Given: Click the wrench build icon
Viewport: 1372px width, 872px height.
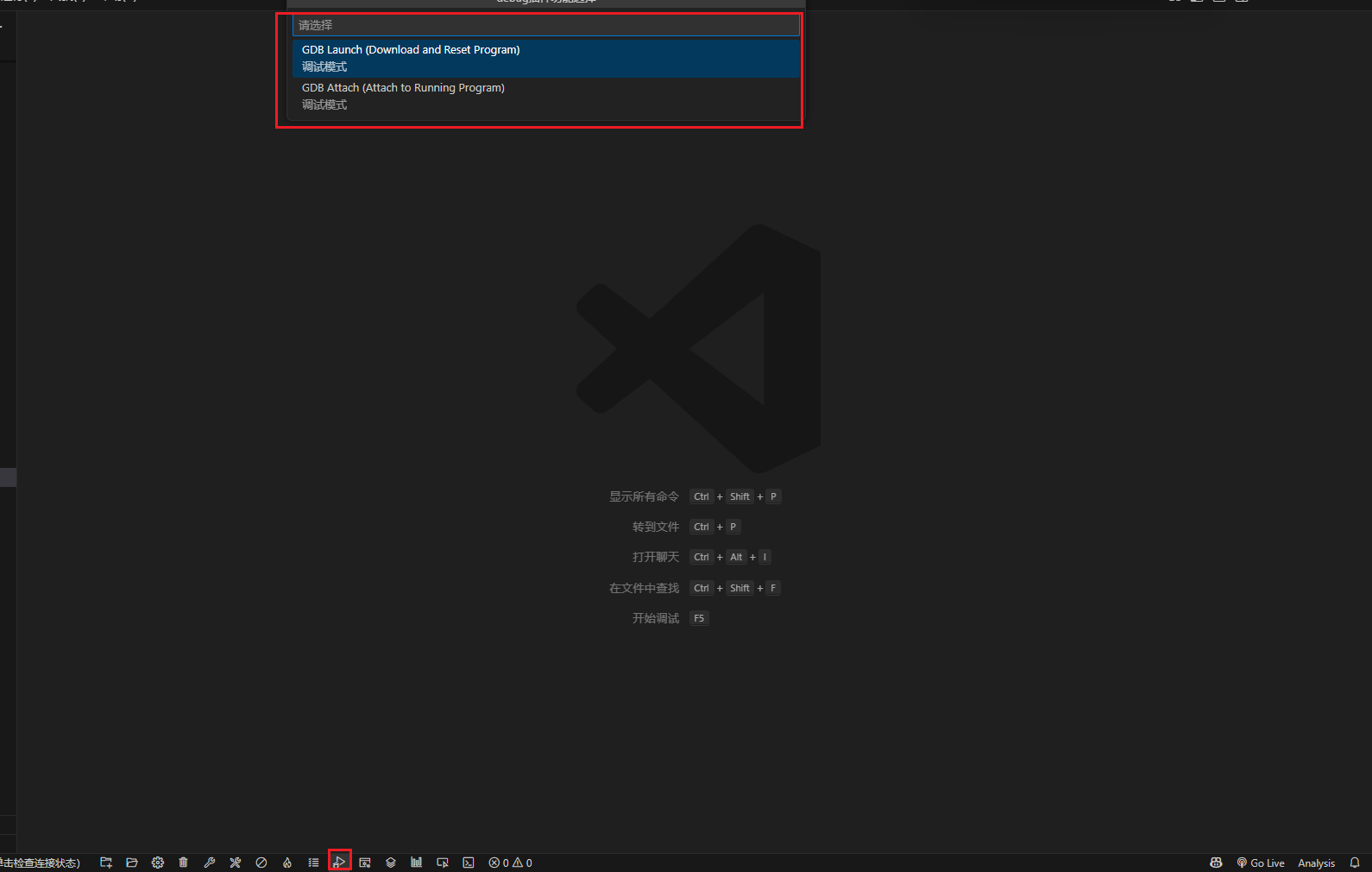Looking at the screenshot, I should click(210, 863).
